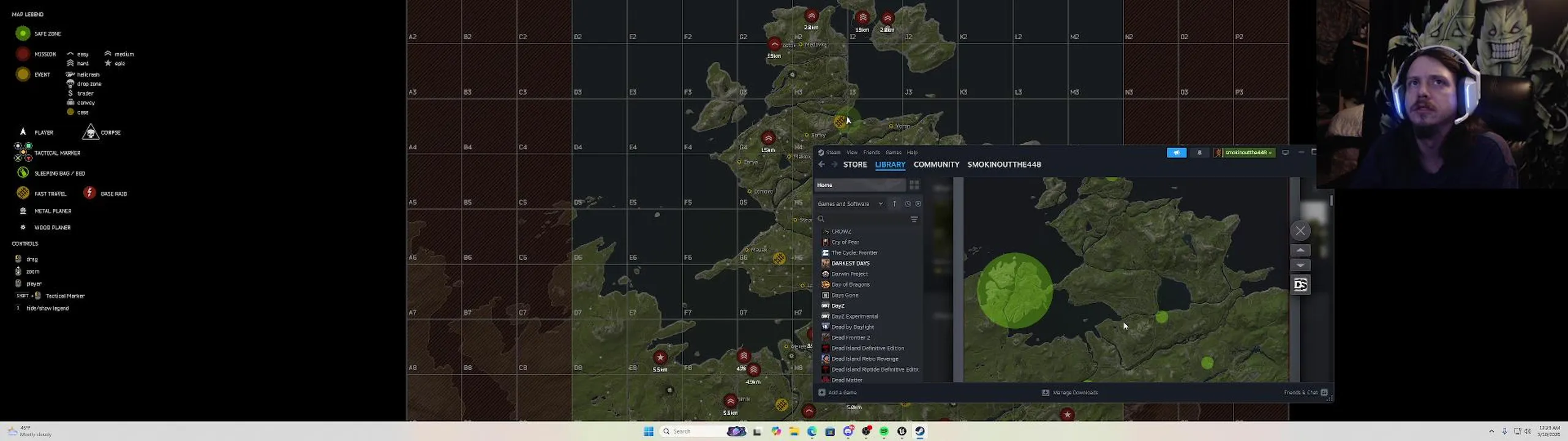Click the blue announcements megaphone button
The image size is (1568, 441).
1176,153
